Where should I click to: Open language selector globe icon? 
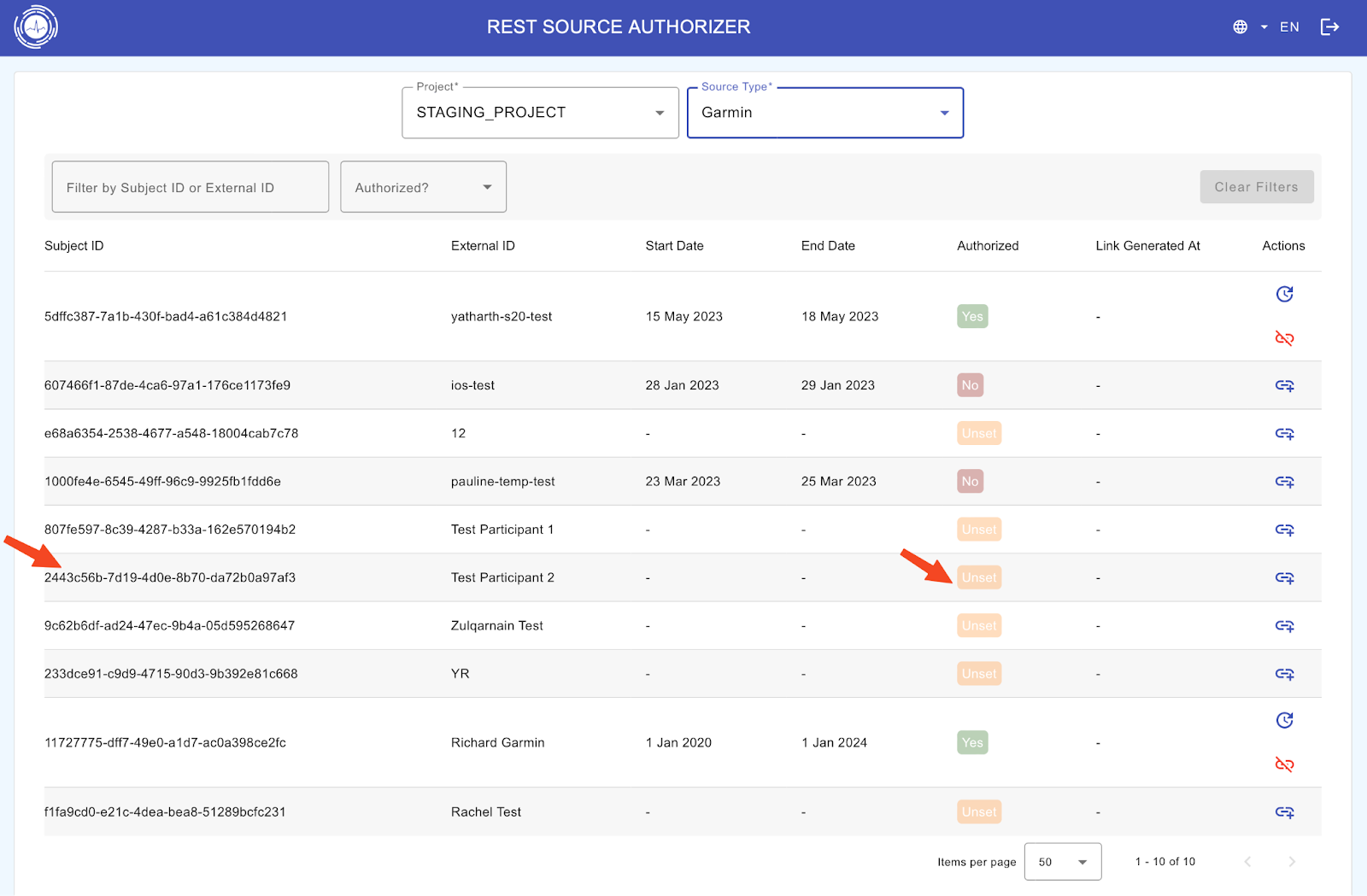tap(1240, 27)
